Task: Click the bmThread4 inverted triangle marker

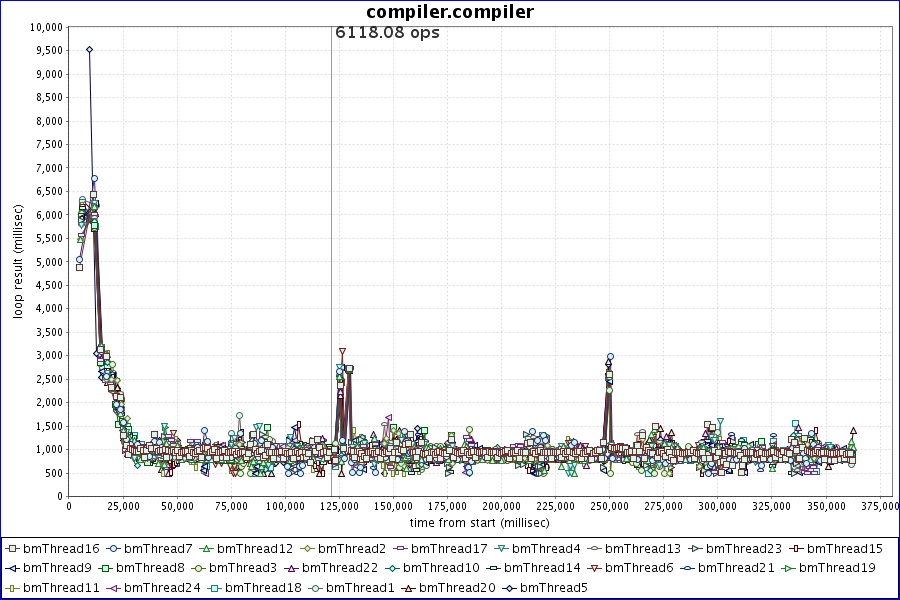Action: [x=500, y=549]
